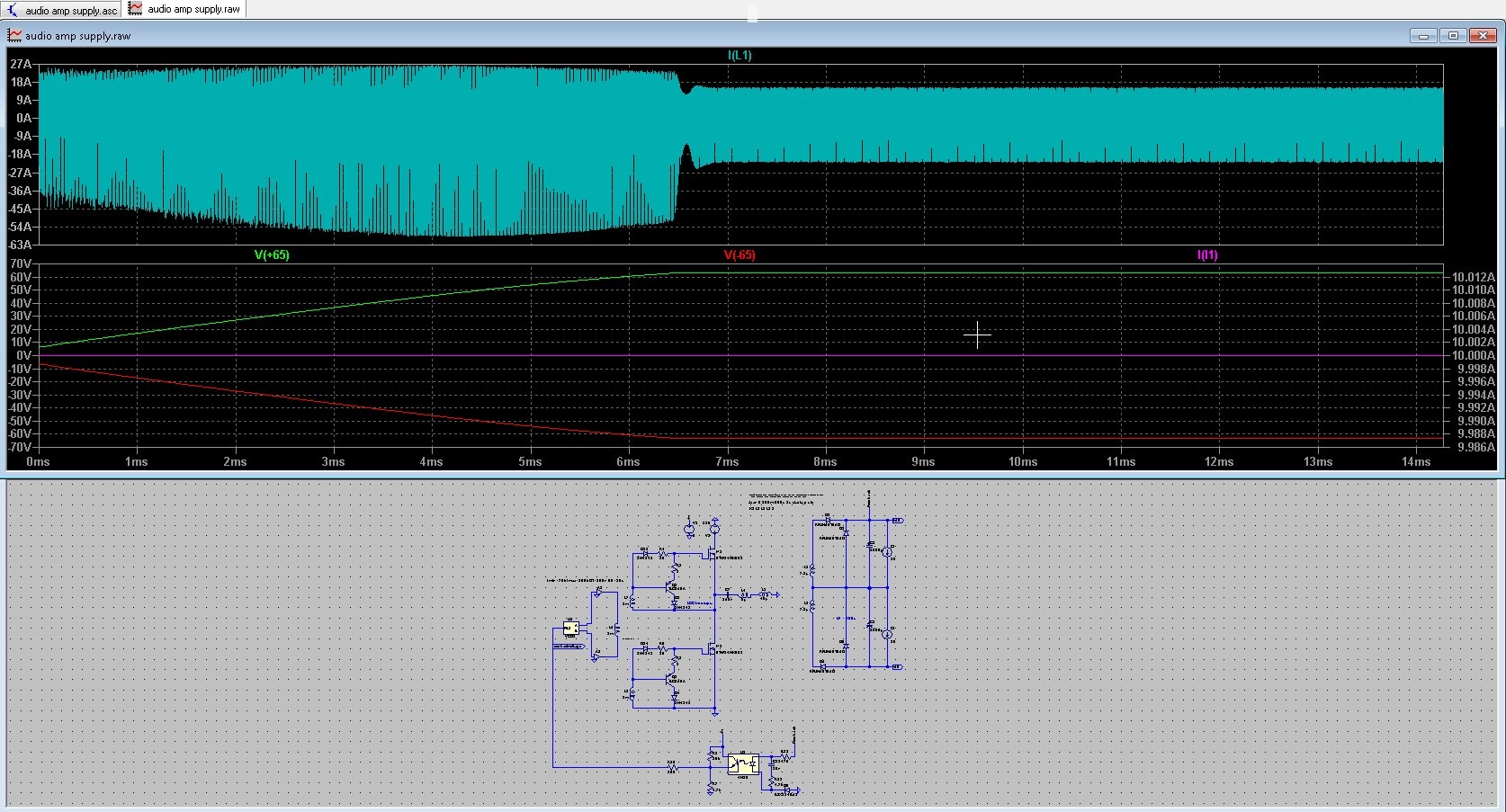Image resolution: width=1506 pixels, height=812 pixels.
Task: Select the upper NPN transistor in the gate driver
Action: click(x=670, y=586)
